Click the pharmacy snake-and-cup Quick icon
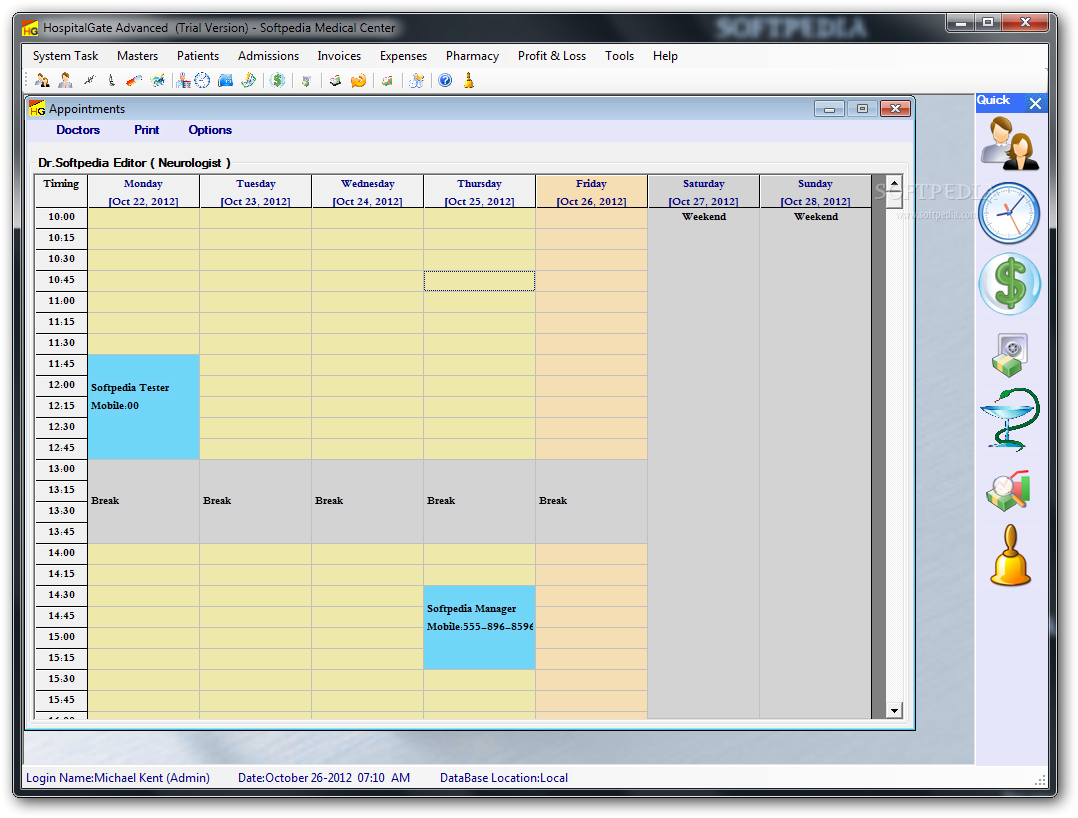The image size is (1078, 818). [1009, 419]
